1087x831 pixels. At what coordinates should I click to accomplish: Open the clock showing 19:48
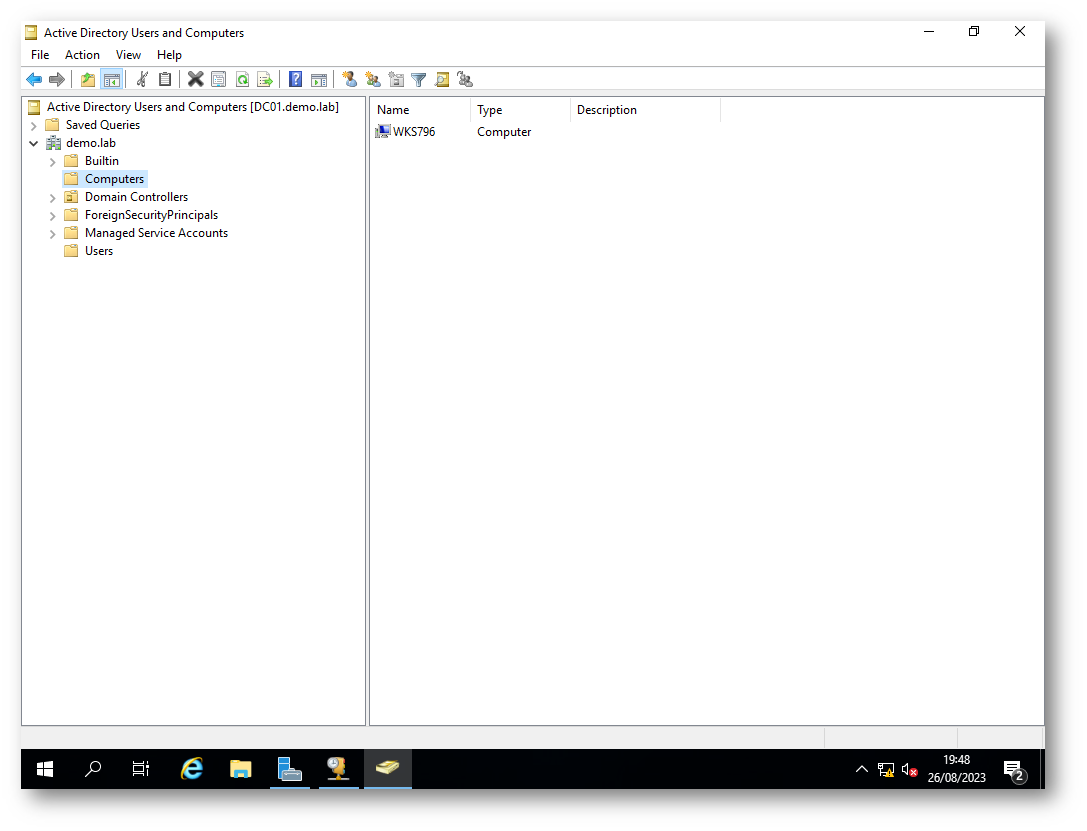pos(957,769)
